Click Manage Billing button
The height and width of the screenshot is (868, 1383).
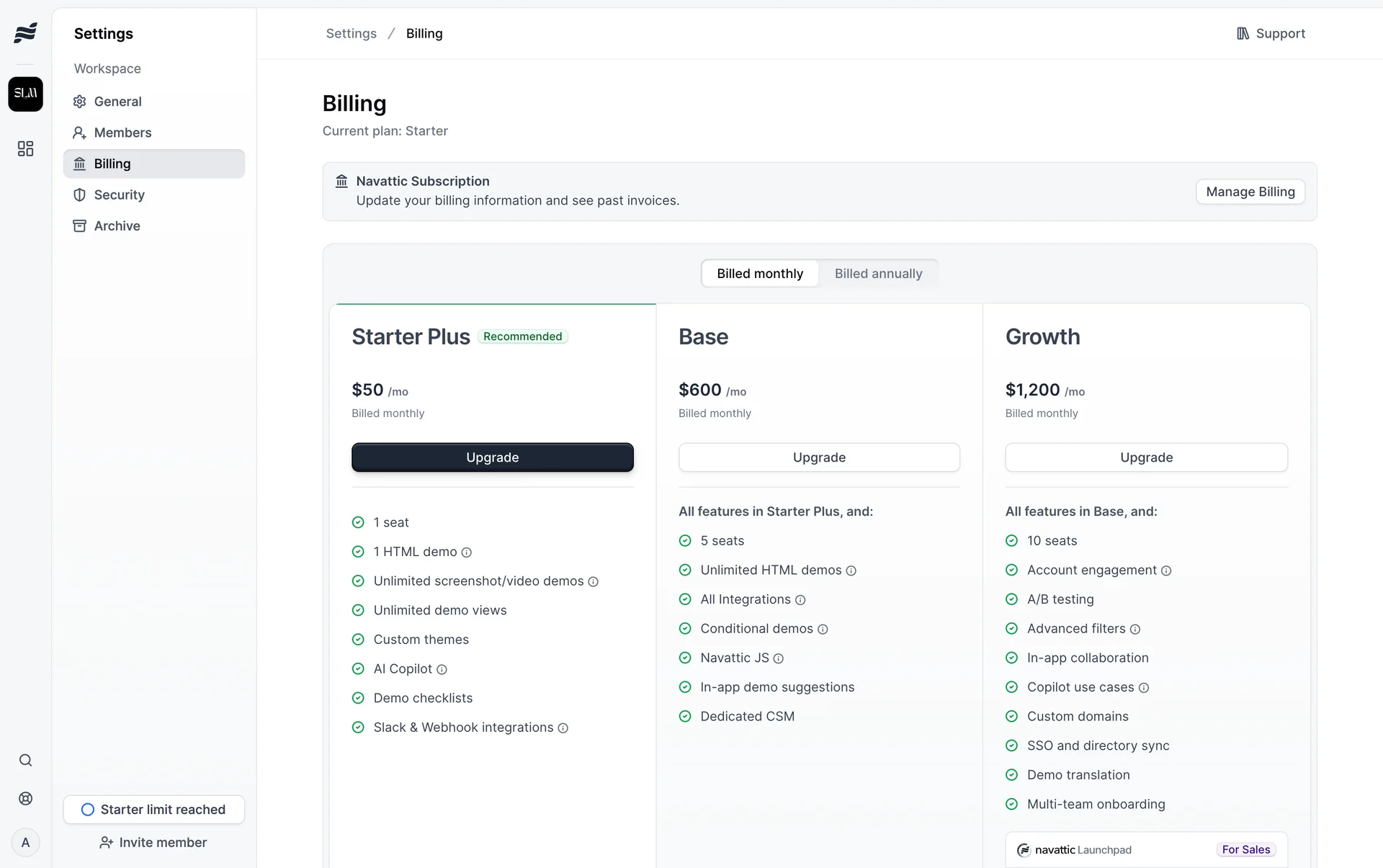1250,192
